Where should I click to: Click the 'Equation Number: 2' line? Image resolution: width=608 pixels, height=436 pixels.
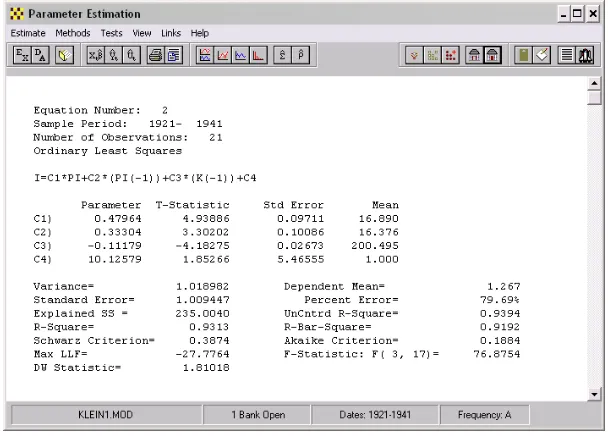(x=101, y=111)
